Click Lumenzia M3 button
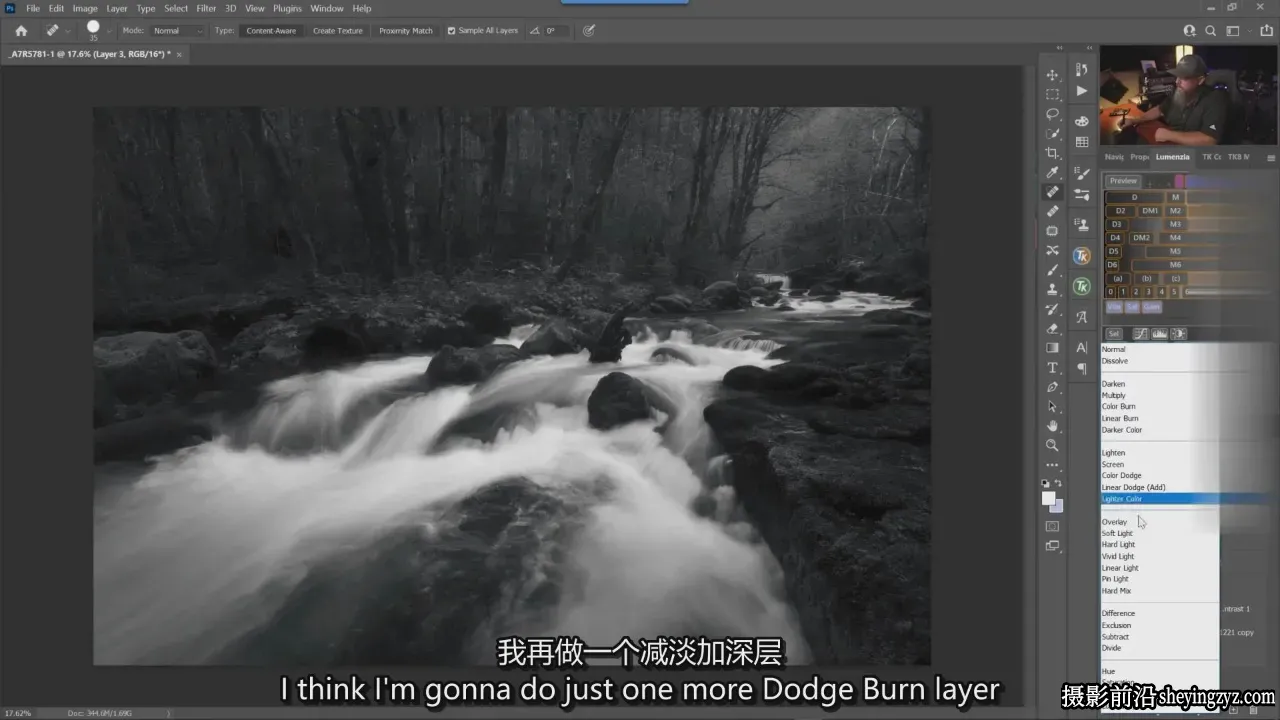The height and width of the screenshot is (720, 1280). 1175,224
